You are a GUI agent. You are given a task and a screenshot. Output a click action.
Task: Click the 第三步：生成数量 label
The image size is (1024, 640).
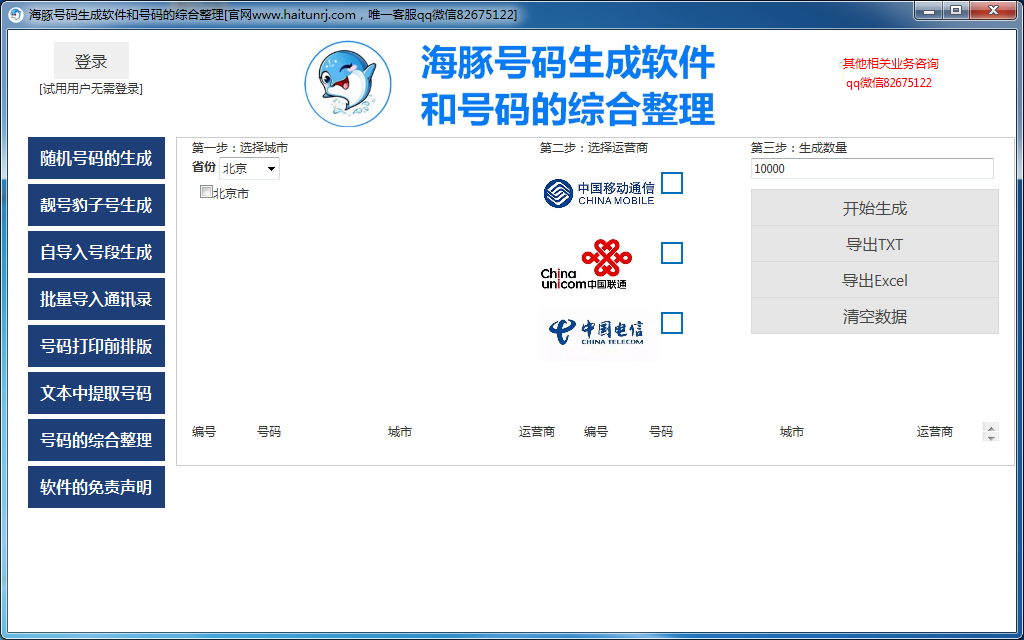click(799, 148)
